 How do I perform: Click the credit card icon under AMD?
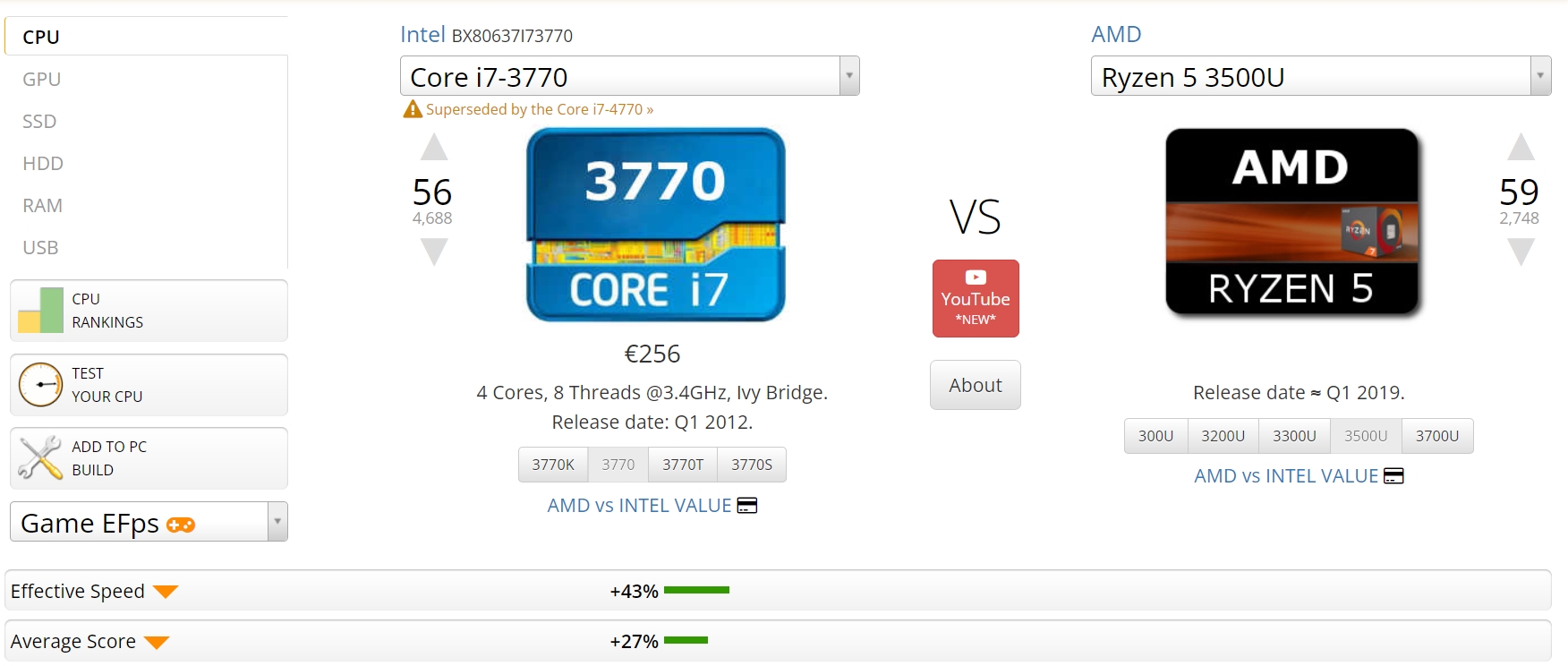click(1393, 476)
